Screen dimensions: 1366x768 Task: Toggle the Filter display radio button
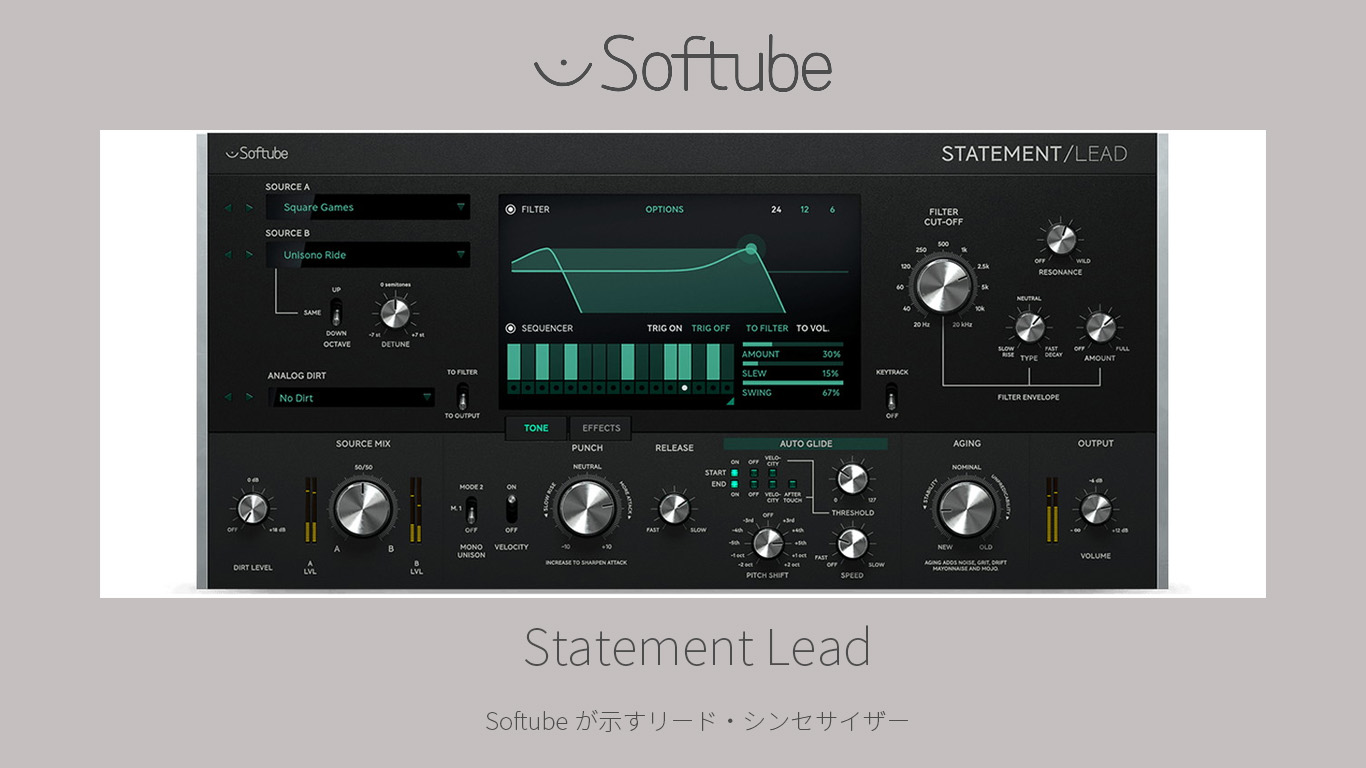tap(511, 210)
